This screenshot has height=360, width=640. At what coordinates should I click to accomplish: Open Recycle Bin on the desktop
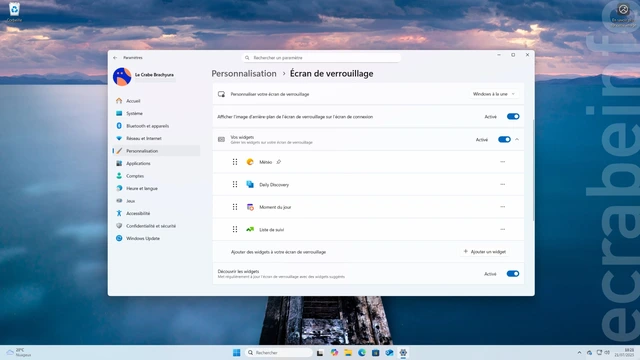14,11
